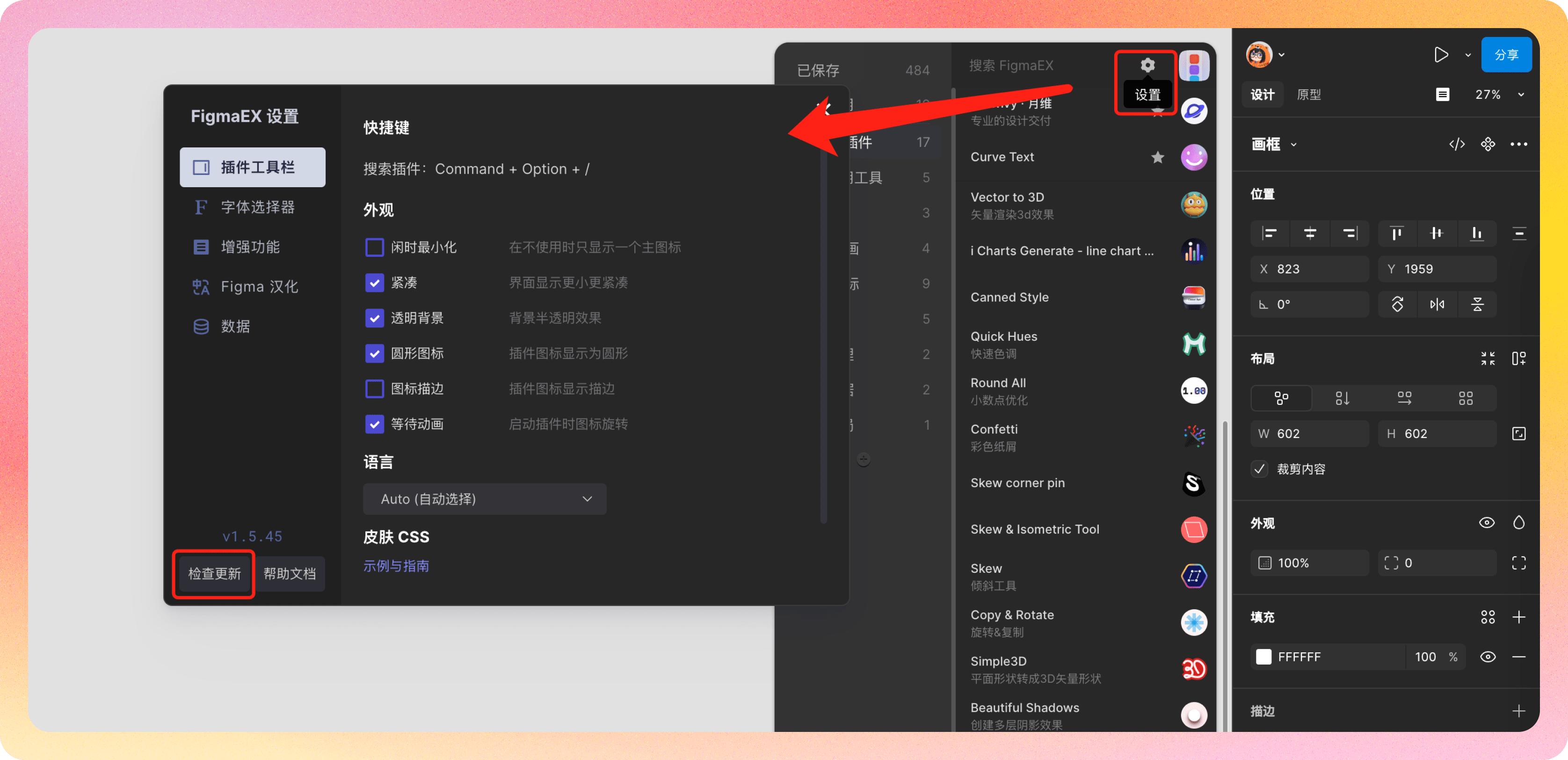Viewport: 1568px width, 760px height.
Task: Flip horizontal icon
Action: click(1437, 305)
